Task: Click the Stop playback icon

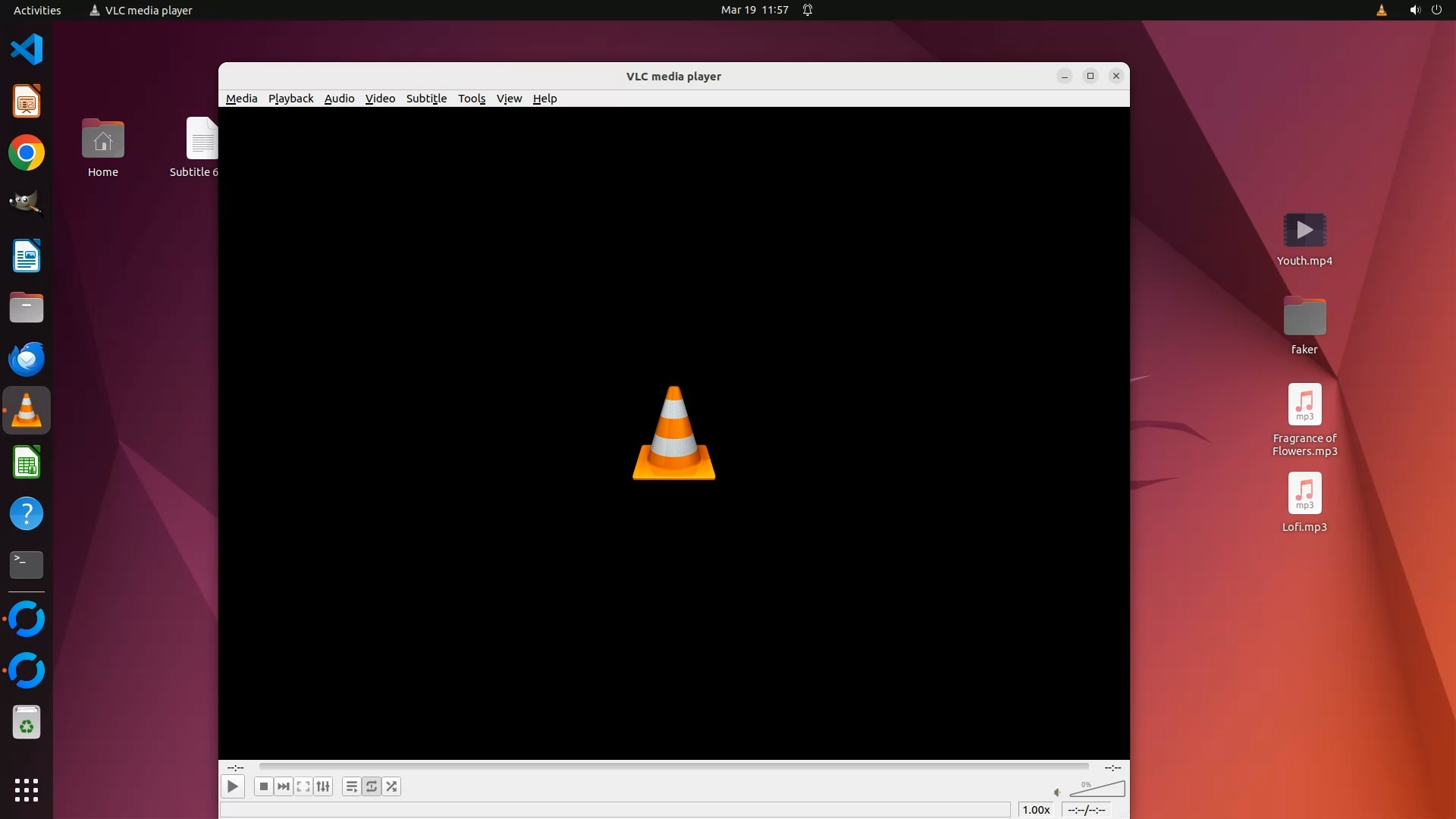Action: pos(263,786)
